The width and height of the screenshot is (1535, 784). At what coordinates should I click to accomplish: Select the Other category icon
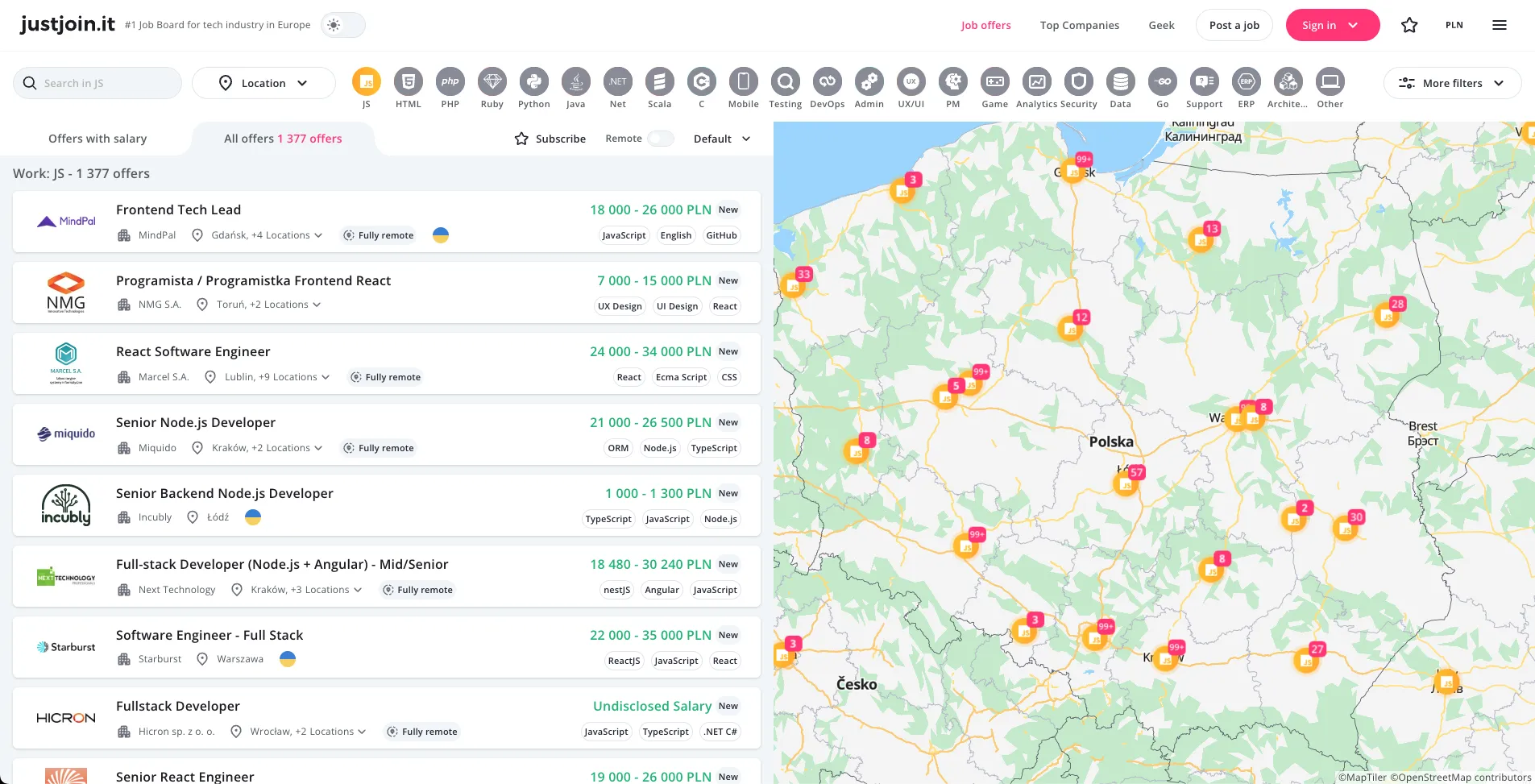click(1330, 81)
